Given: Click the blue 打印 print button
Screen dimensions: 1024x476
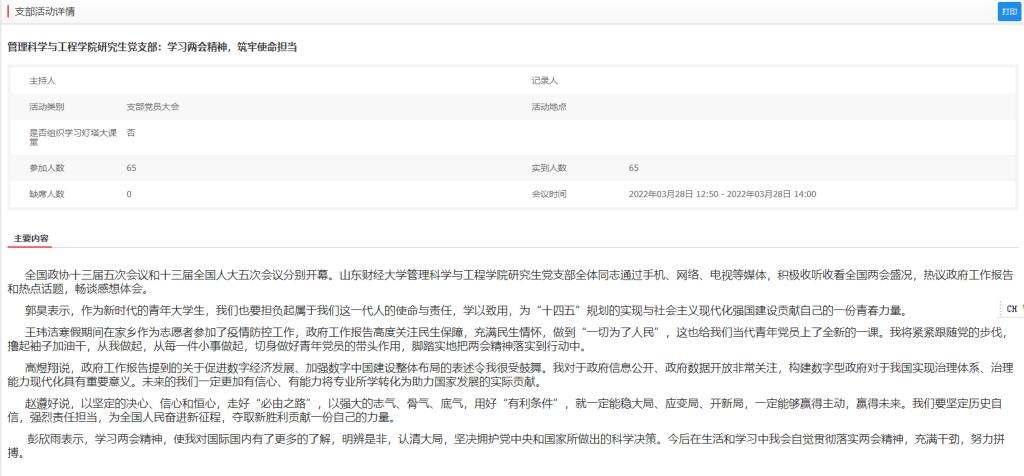Looking at the screenshot, I should click(1009, 11).
